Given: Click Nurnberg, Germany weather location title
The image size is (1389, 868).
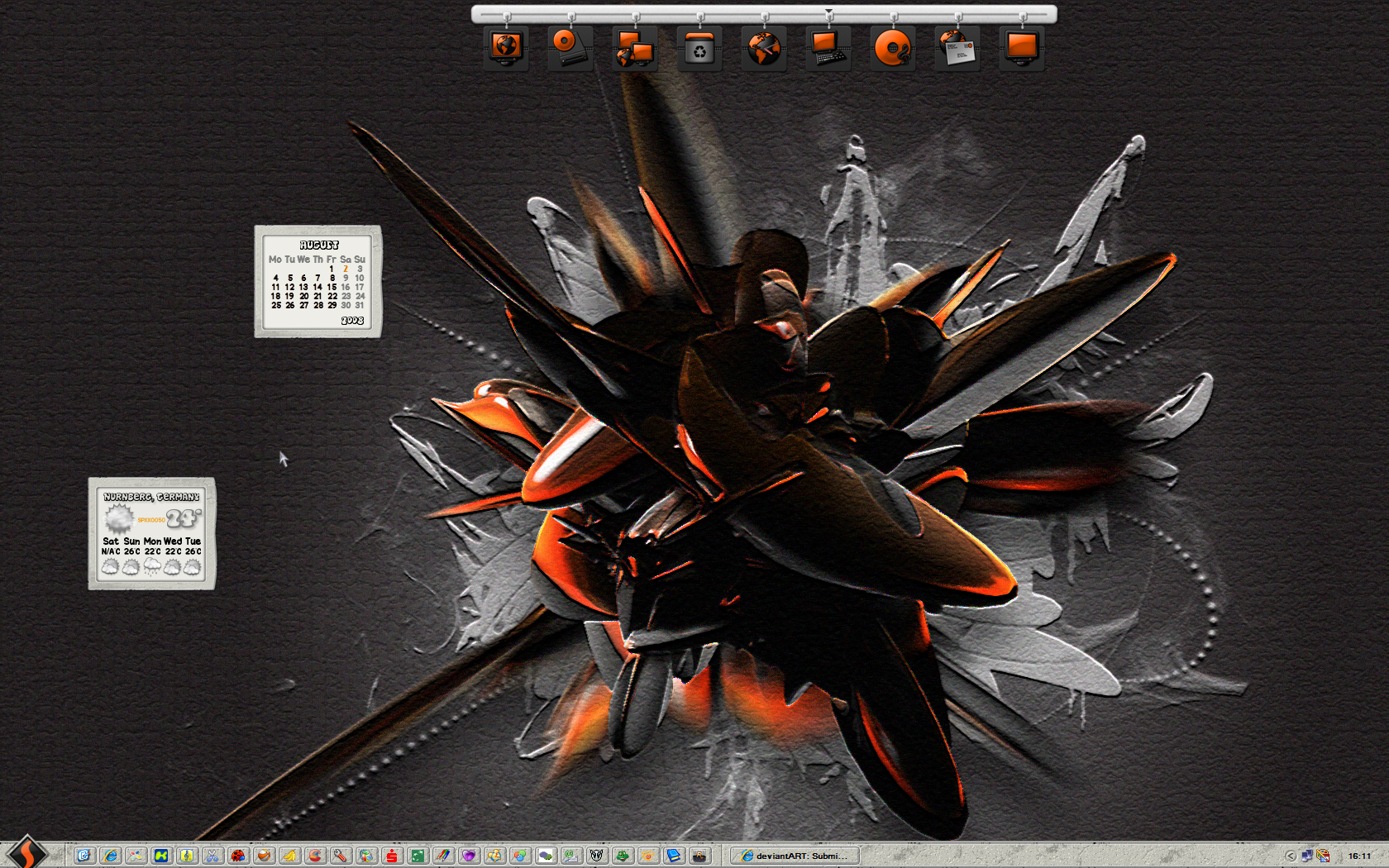Looking at the screenshot, I should coord(152,497).
